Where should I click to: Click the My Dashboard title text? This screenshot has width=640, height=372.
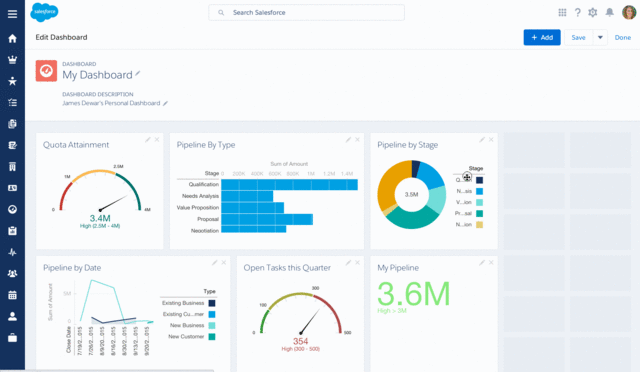[97, 75]
